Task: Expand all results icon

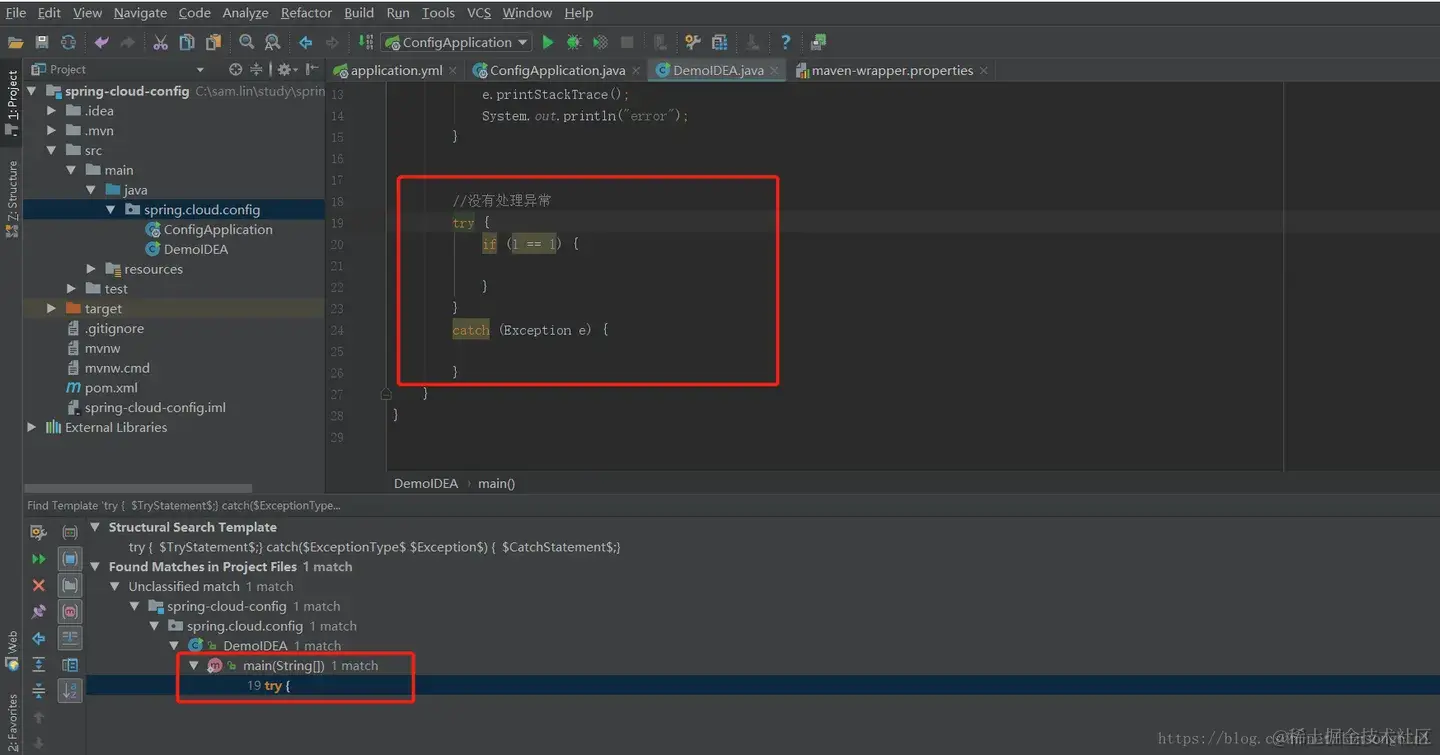Action: 38,664
